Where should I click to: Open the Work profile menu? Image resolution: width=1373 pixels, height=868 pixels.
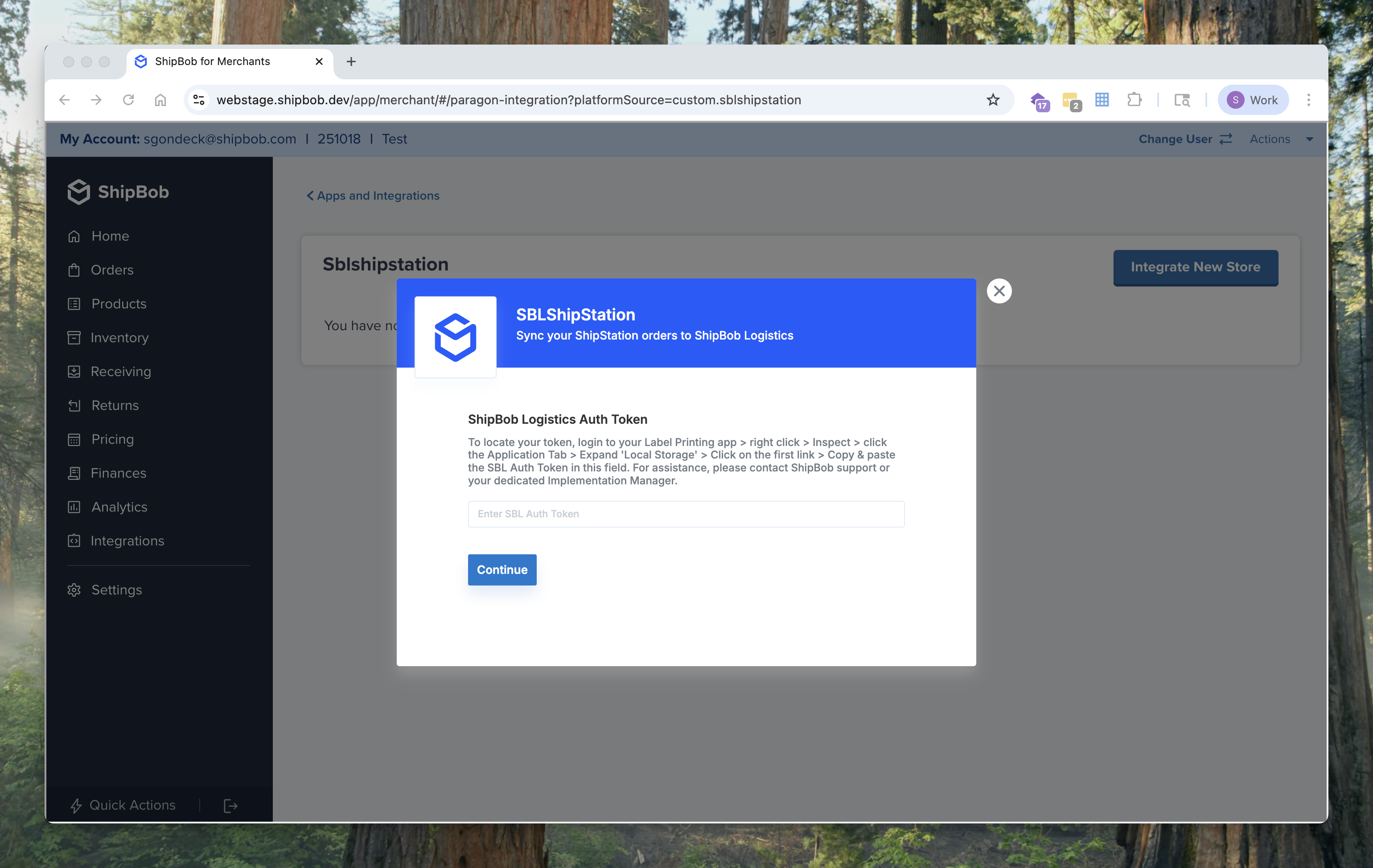(x=1253, y=100)
